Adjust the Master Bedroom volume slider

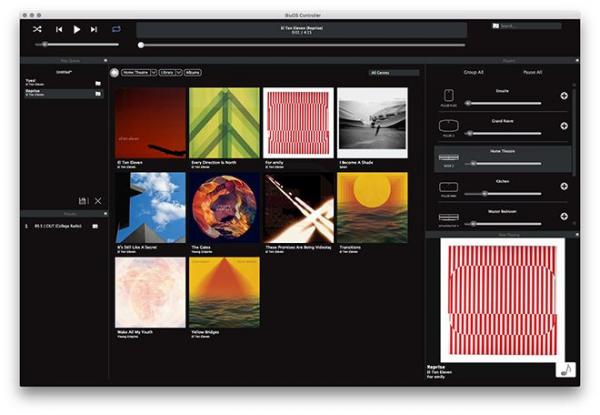point(503,224)
